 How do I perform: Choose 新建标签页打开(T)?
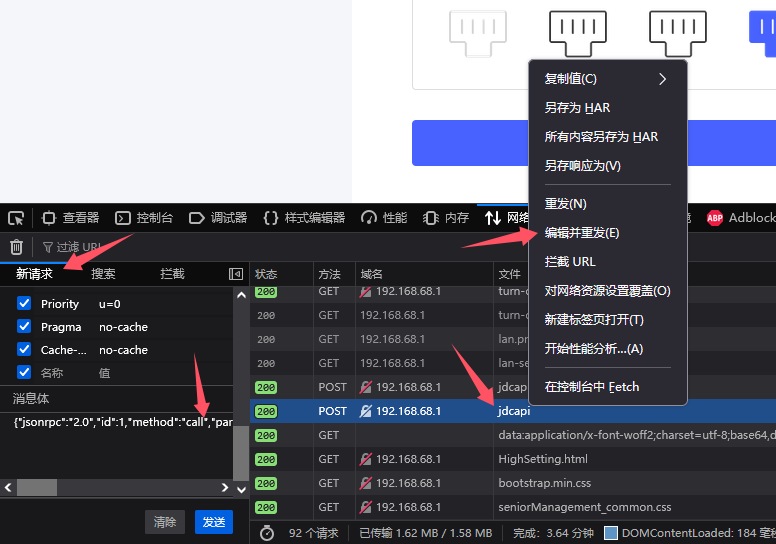(608, 320)
